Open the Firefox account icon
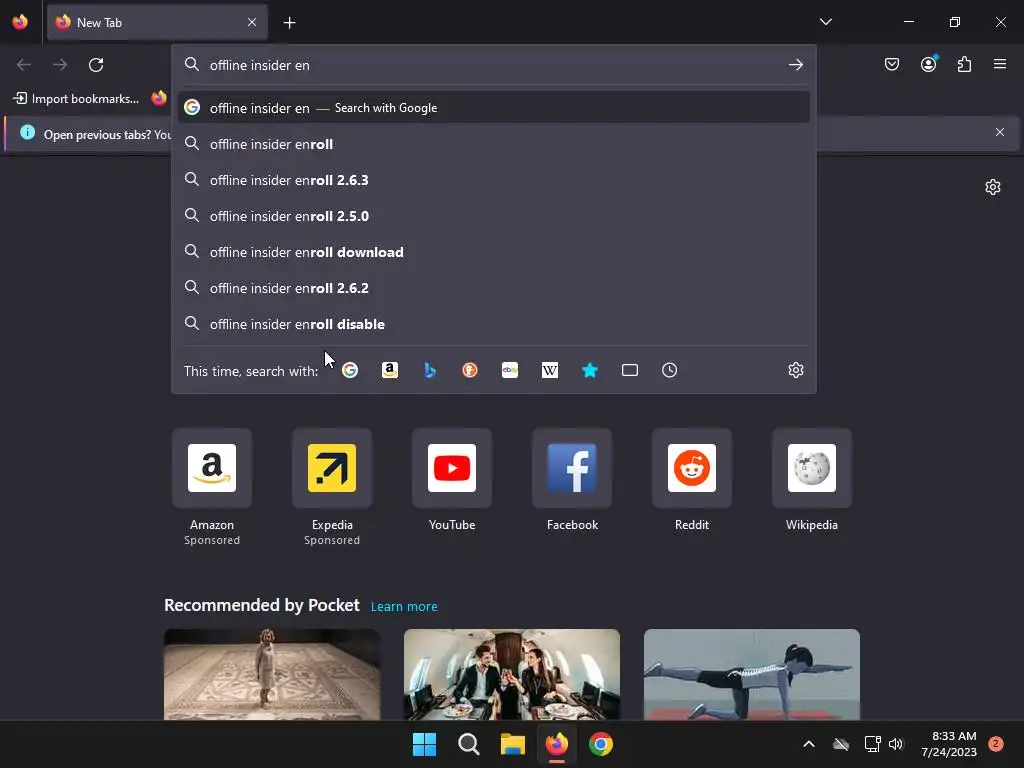 [x=929, y=64]
